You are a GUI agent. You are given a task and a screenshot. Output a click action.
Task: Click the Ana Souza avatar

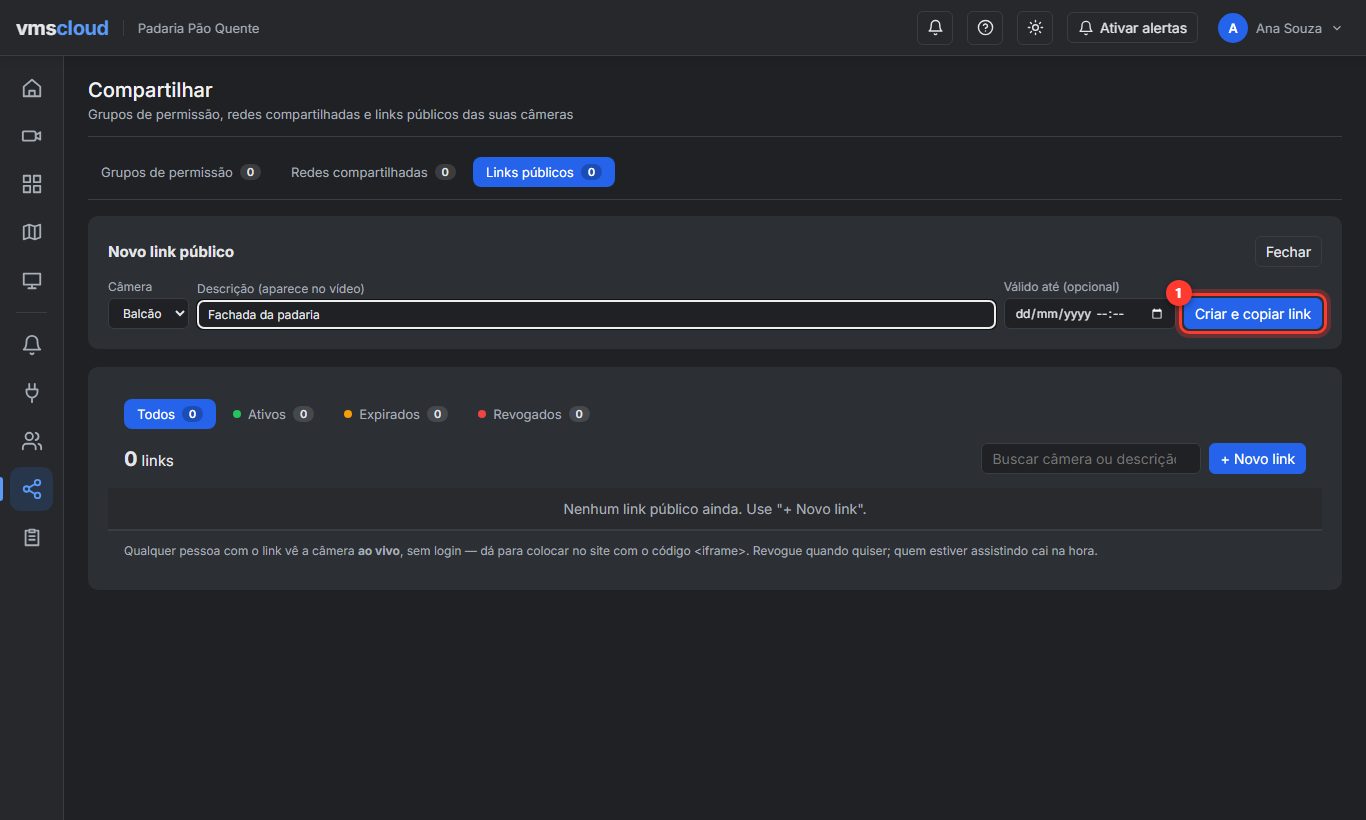pos(1232,28)
